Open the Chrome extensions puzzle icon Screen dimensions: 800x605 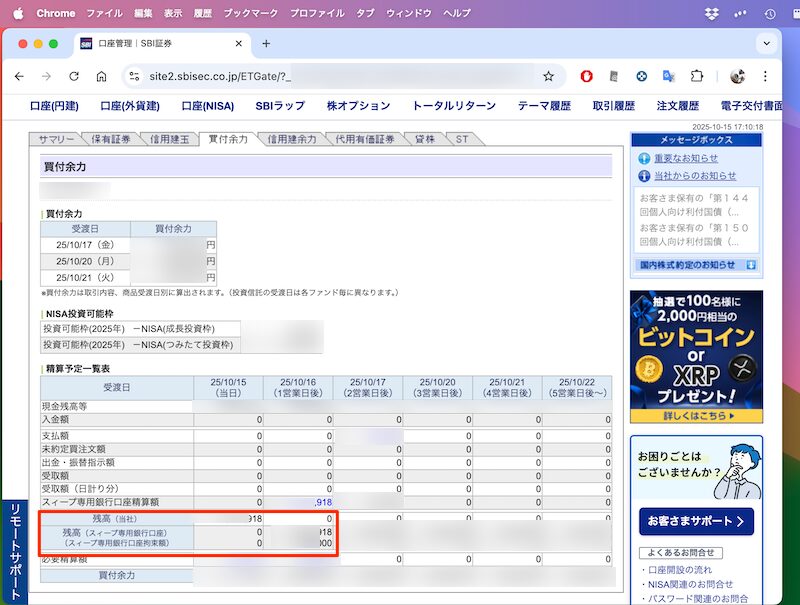pos(697,76)
